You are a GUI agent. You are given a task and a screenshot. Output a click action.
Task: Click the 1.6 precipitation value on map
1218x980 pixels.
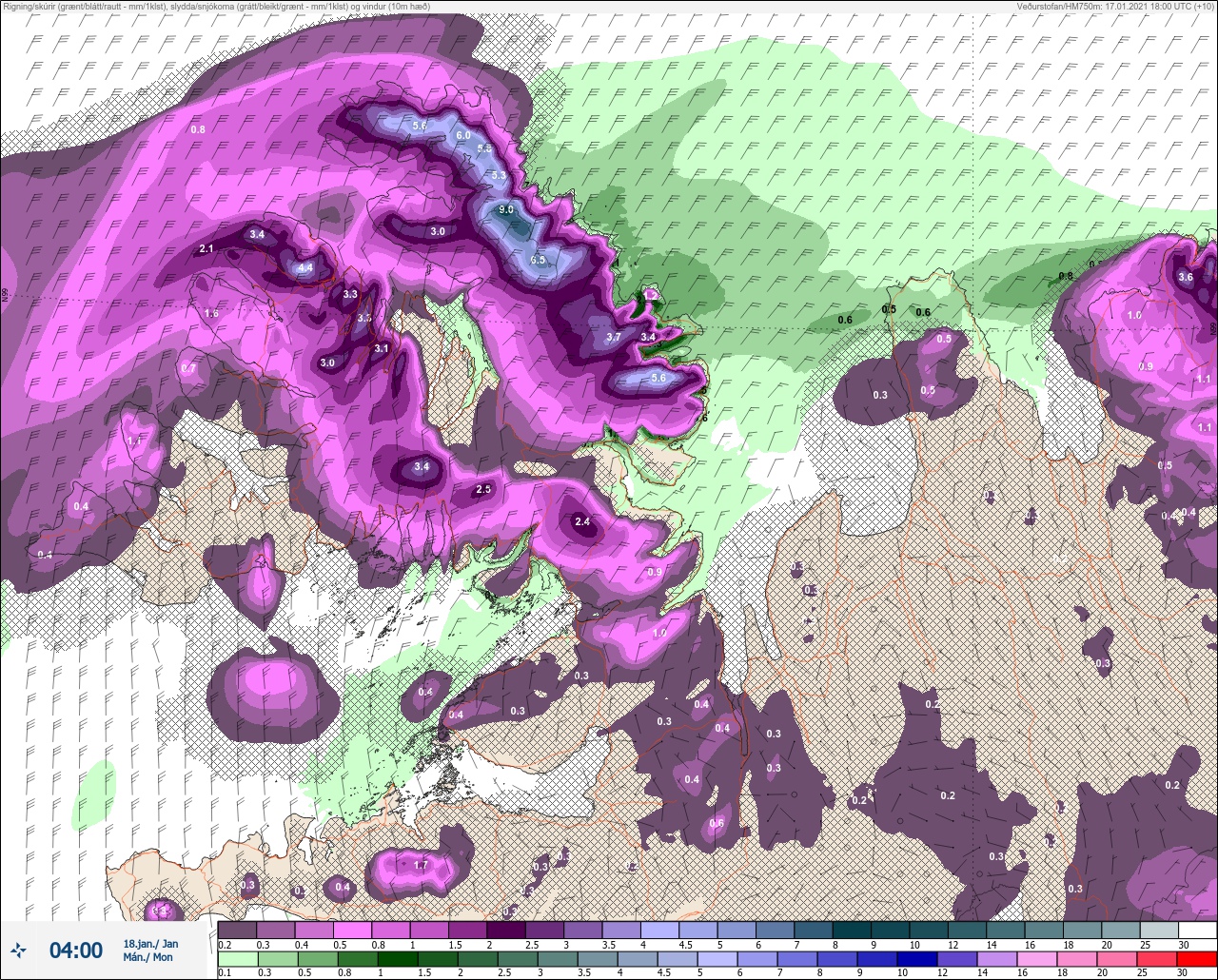211,313
